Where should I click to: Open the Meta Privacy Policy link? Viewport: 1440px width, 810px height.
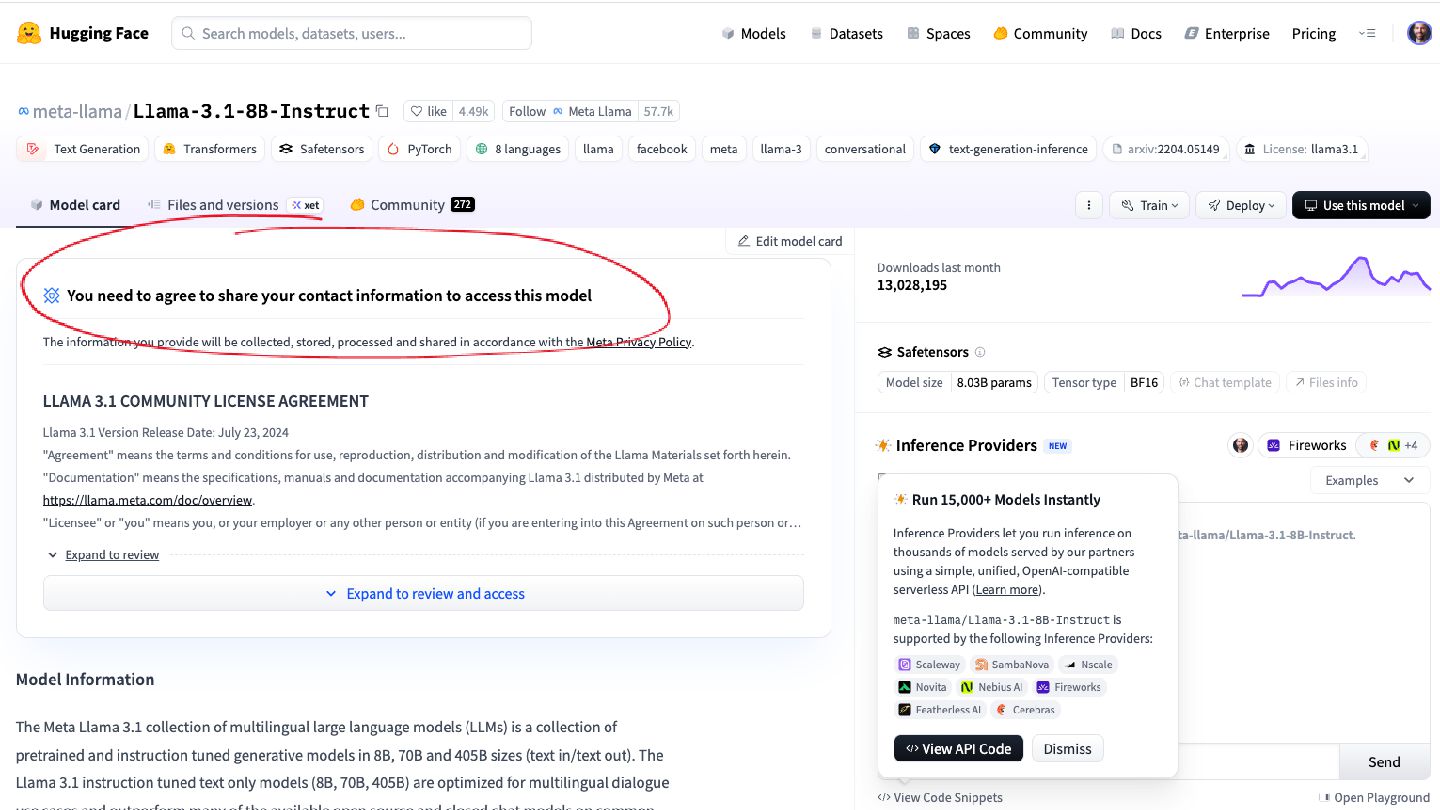[x=639, y=342]
